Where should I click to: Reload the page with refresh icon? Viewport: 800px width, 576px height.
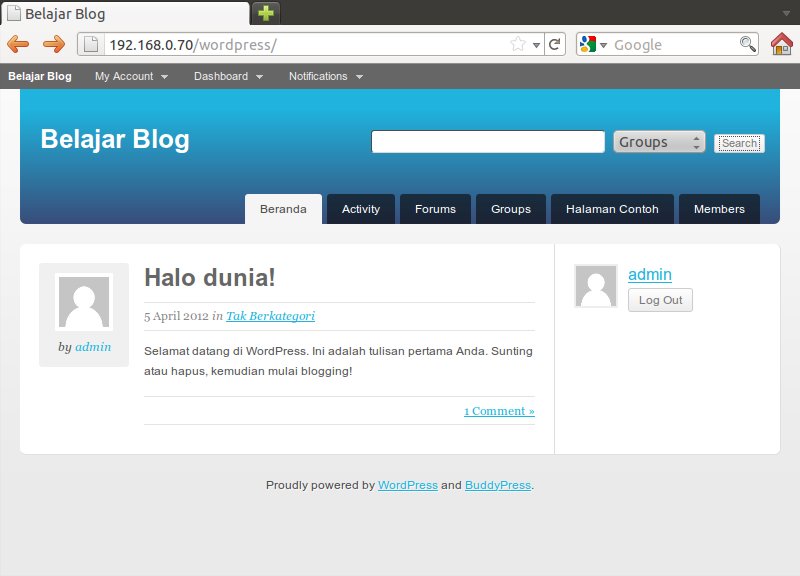point(555,44)
